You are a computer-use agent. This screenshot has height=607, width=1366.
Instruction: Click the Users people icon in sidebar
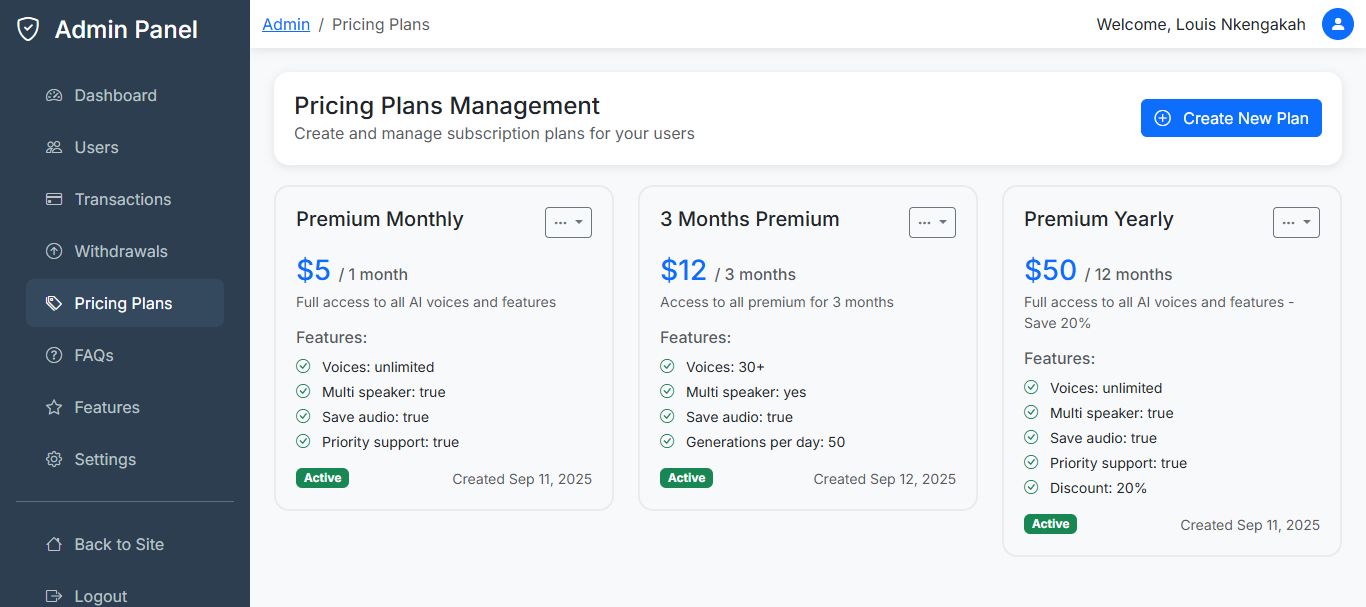54,148
